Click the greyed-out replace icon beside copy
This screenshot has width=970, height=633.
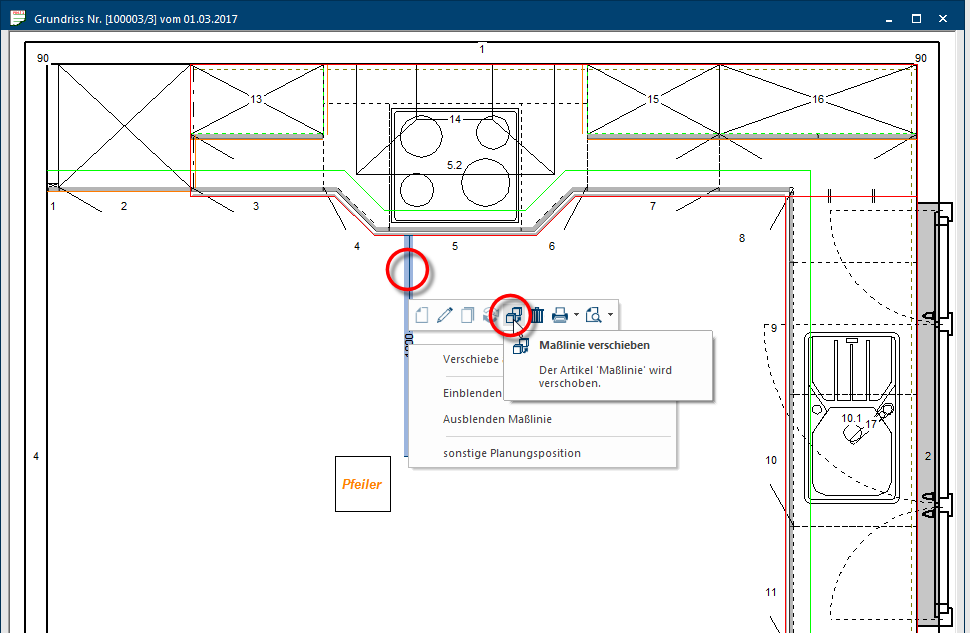pos(490,315)
